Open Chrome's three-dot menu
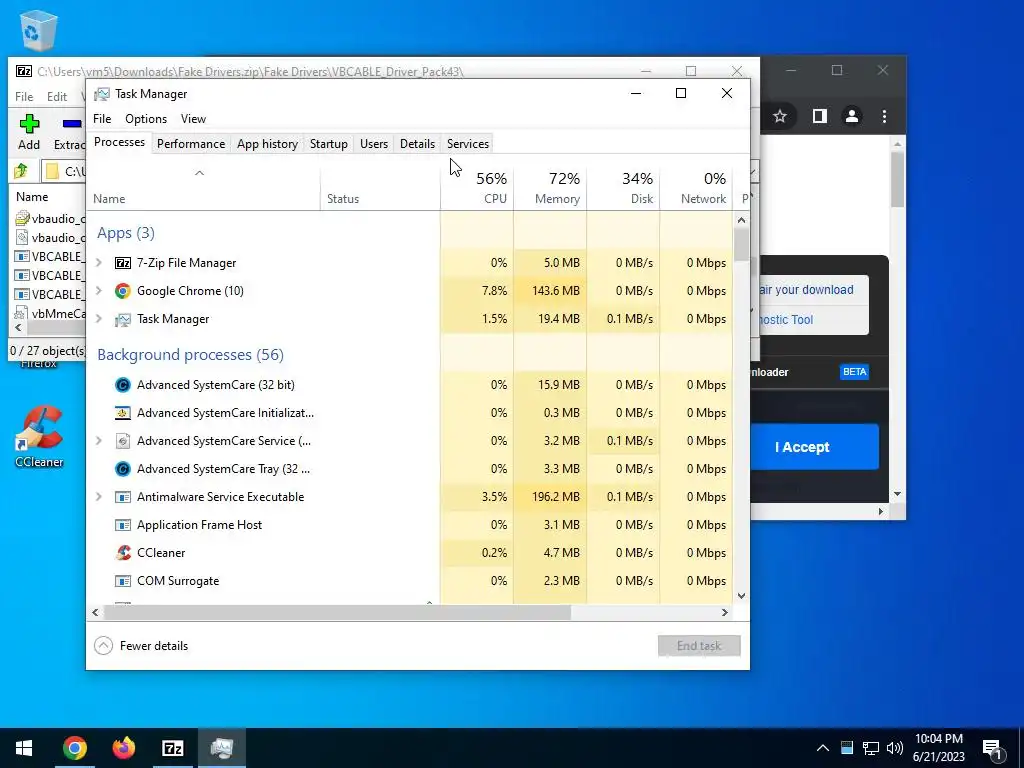This screenshot has width=1024, height=768. (884, 116)
